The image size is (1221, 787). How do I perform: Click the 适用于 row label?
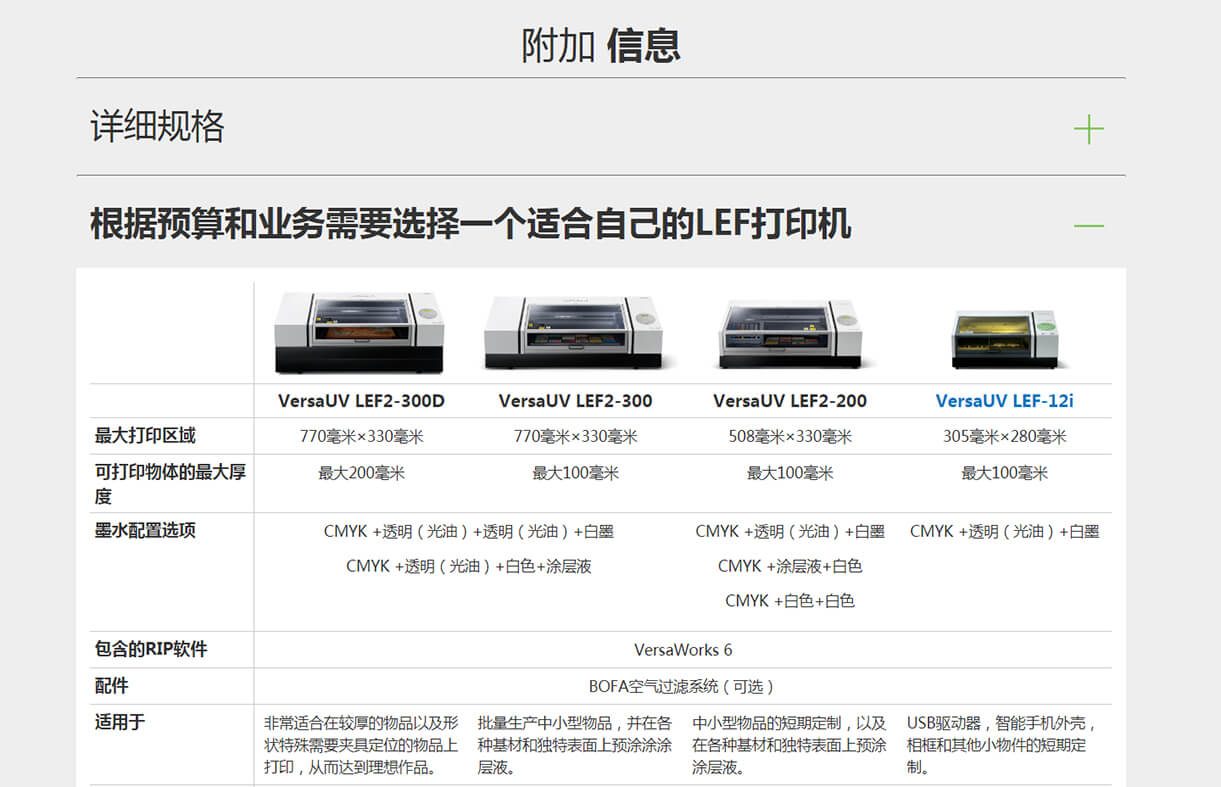[x=120, y=721]
